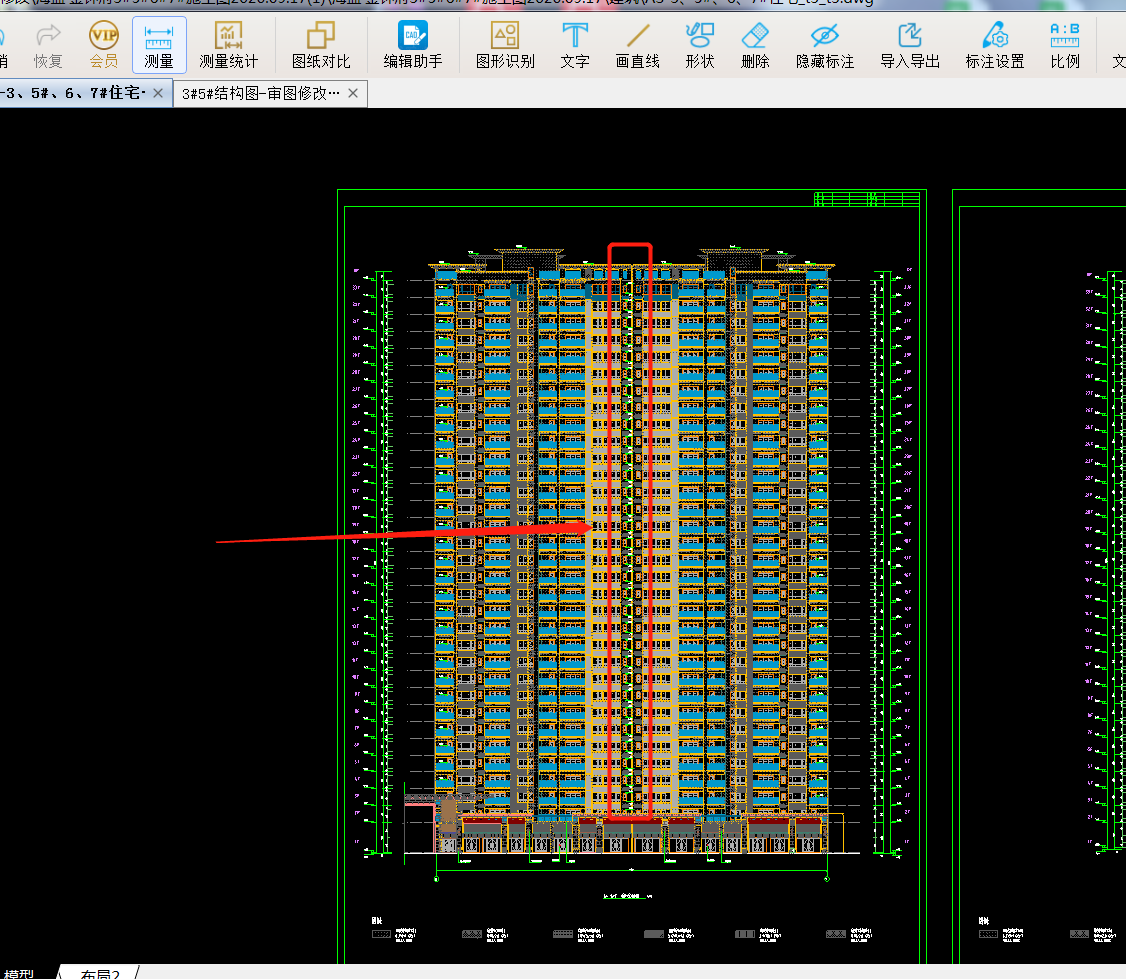Open the 比例 scale tool
1126x979 pixels.
tap(1065, 46)
